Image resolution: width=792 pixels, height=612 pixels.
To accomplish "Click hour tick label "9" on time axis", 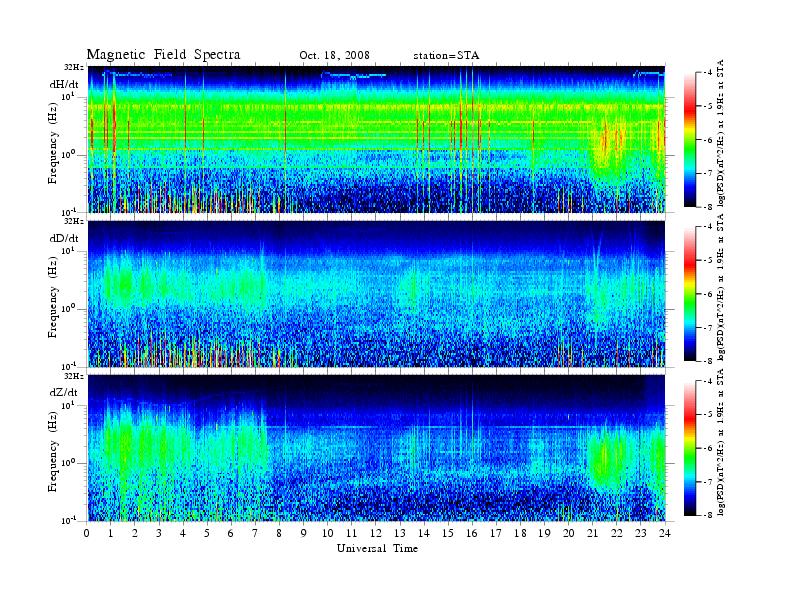I will pyautogui.click(x=304, y=533).
